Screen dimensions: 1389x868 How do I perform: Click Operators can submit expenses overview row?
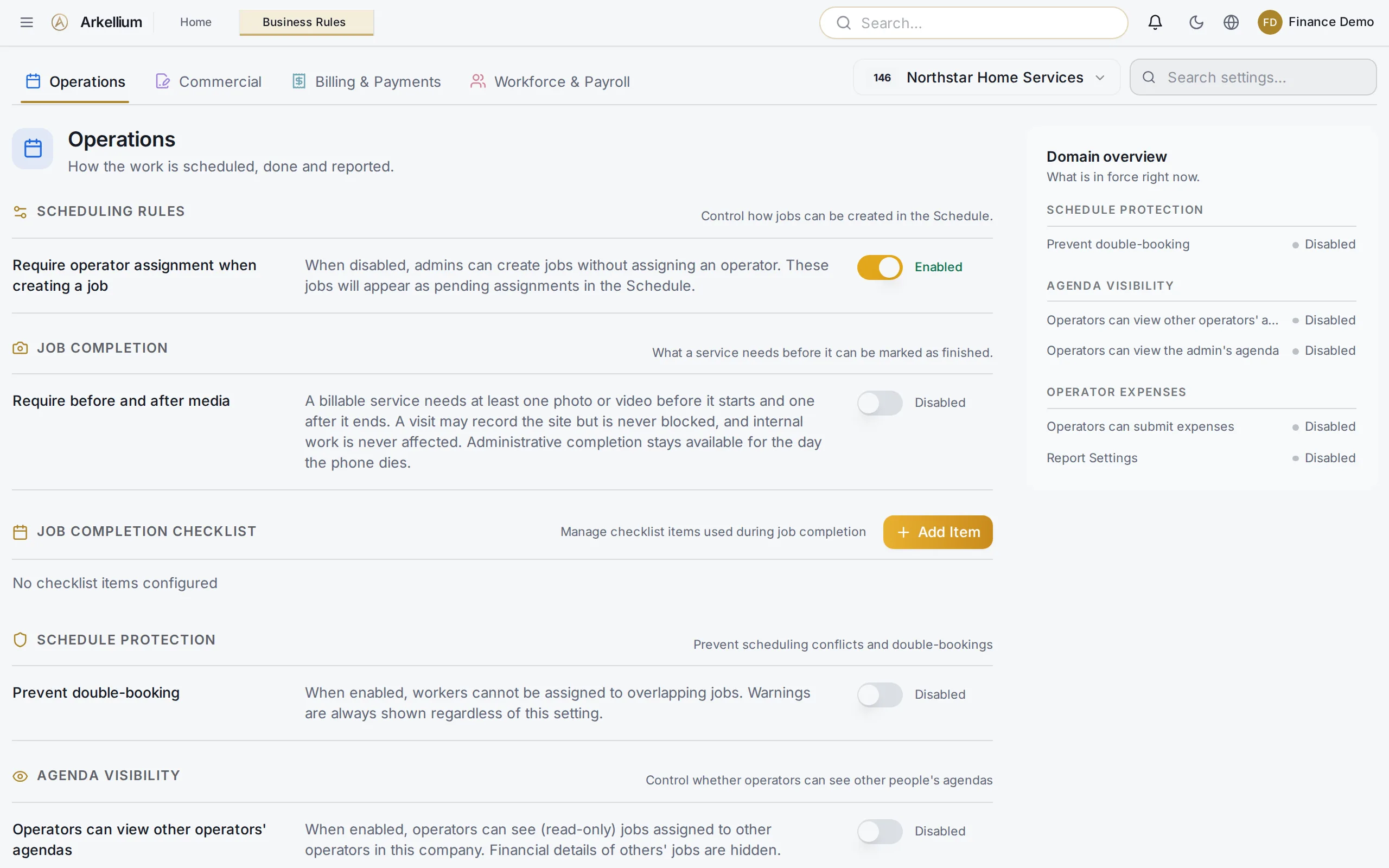coord(1201,426)
